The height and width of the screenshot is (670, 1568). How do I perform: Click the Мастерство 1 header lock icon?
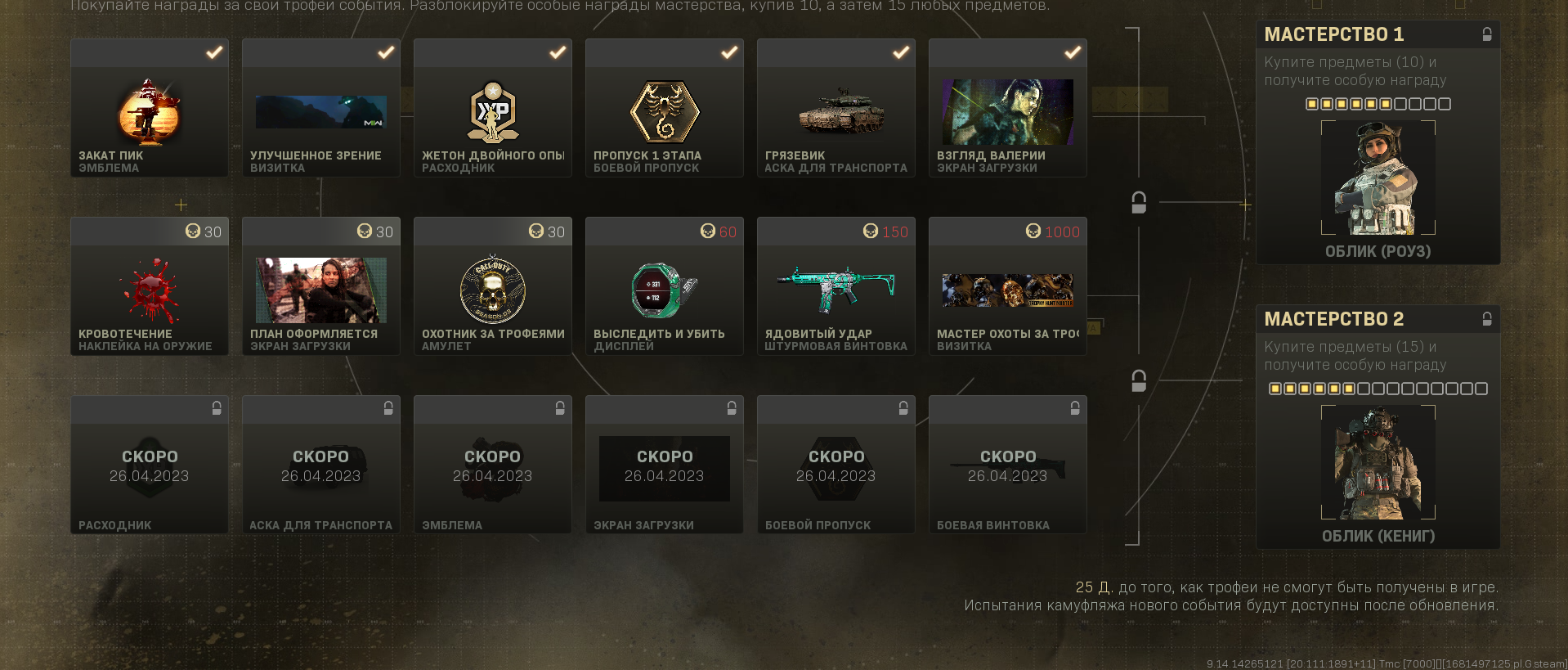point(1487,34)
